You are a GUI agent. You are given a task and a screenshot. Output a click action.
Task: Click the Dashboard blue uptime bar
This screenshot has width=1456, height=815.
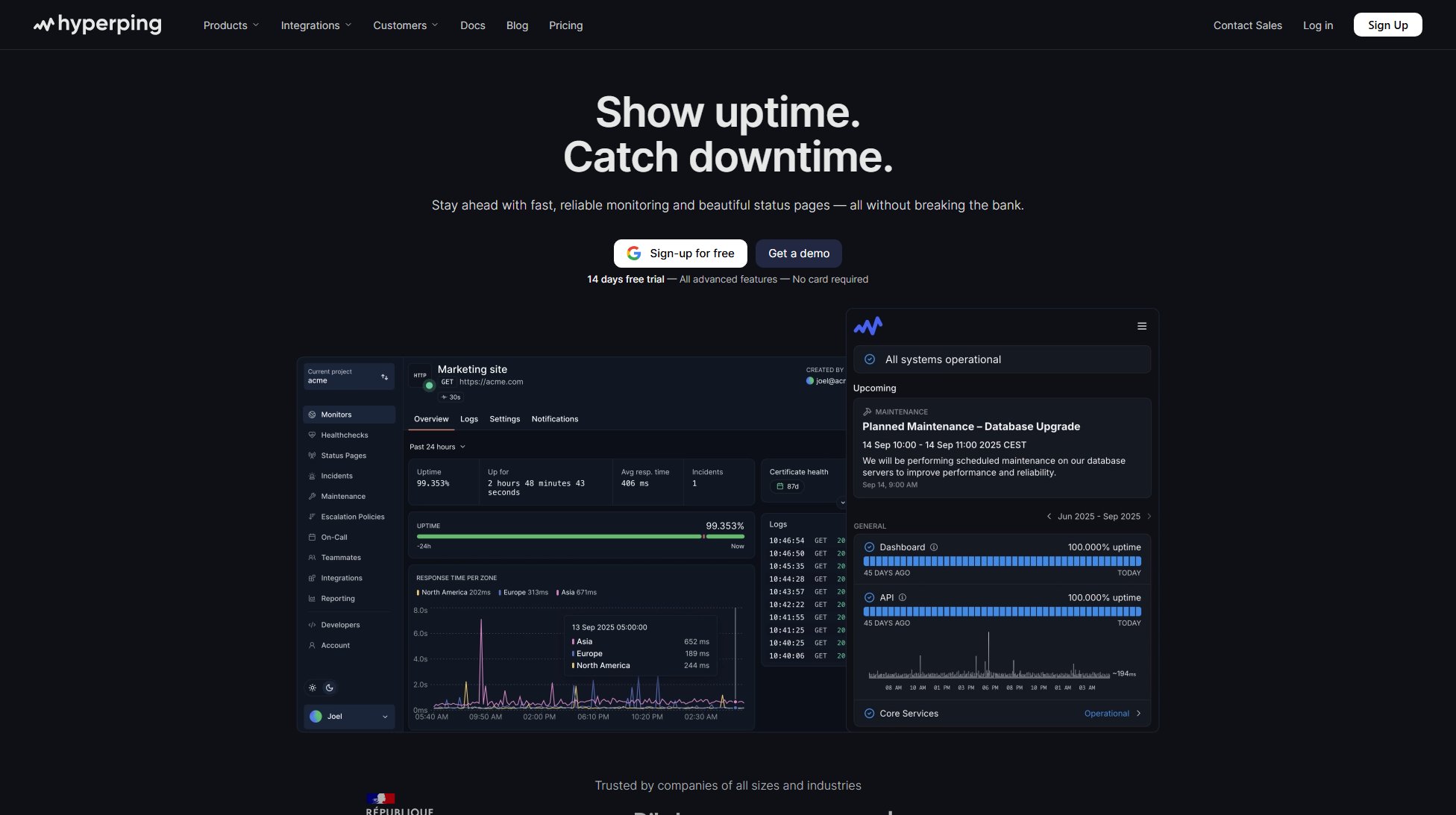pyautogui.click(x=1002, y=561)
